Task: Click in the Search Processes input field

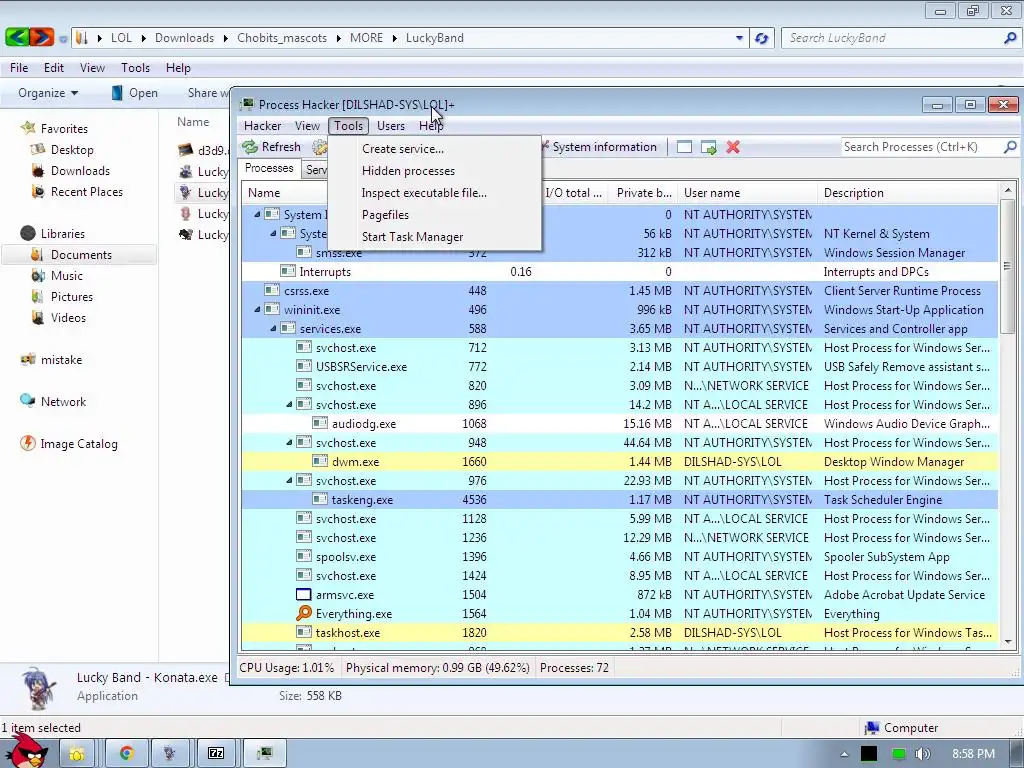Action: click(921, 147)
